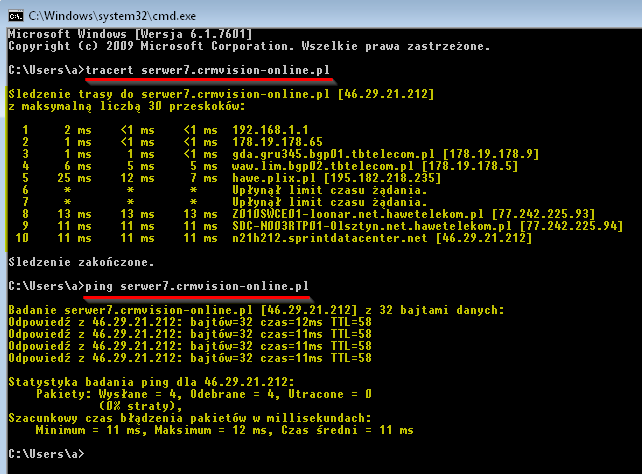Click the empty prompt at the bottom
Viewport: 642px width, 474px height.
pos(46,453)
